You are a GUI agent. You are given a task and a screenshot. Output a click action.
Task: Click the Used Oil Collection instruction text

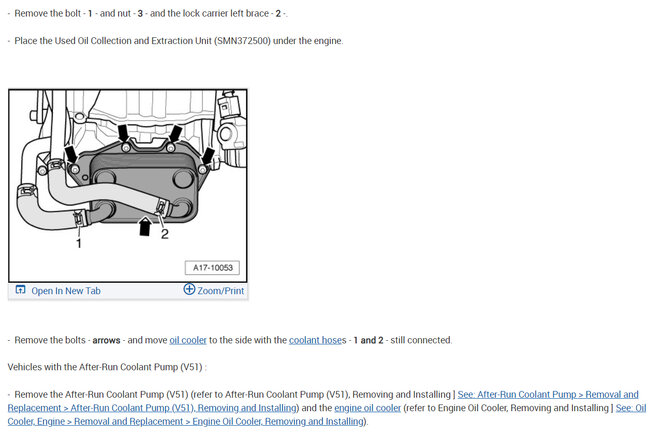coord(179,41)
